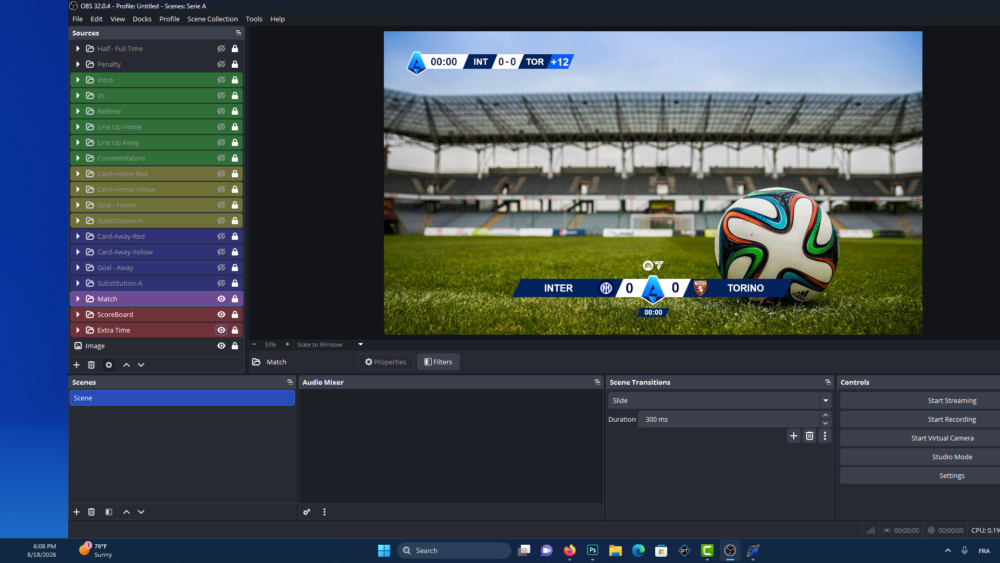1000x563 pixels.
Task: Move the selected source up
Action: (x=126, y=365)
